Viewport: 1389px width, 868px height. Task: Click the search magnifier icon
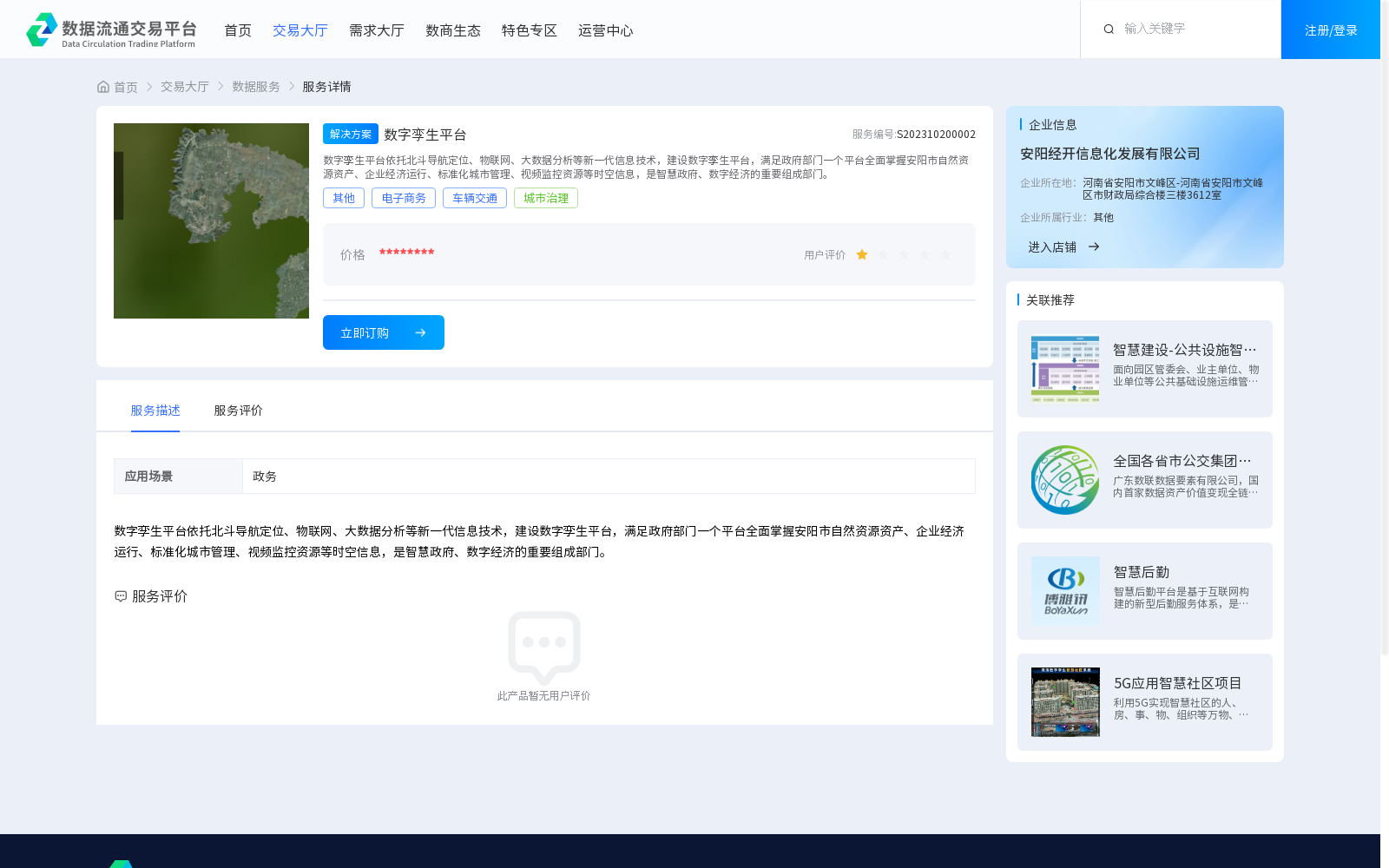[x=1109, y=30]
